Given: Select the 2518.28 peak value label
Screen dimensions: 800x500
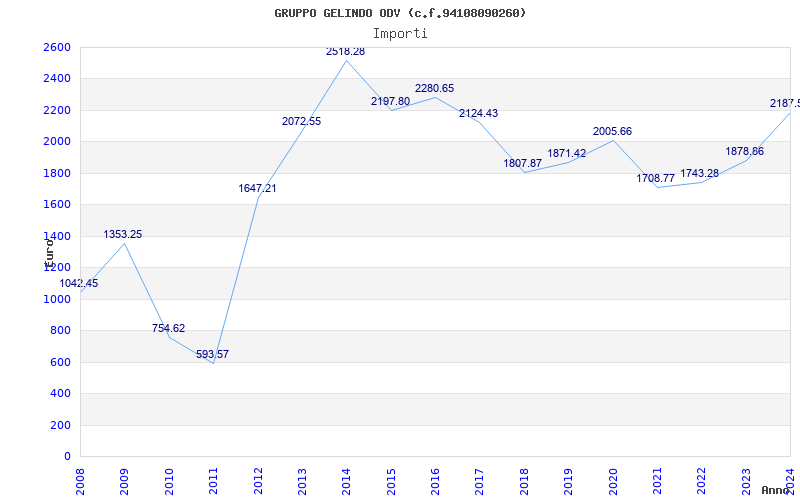Looking at the screenshot, I should [345, 52].
